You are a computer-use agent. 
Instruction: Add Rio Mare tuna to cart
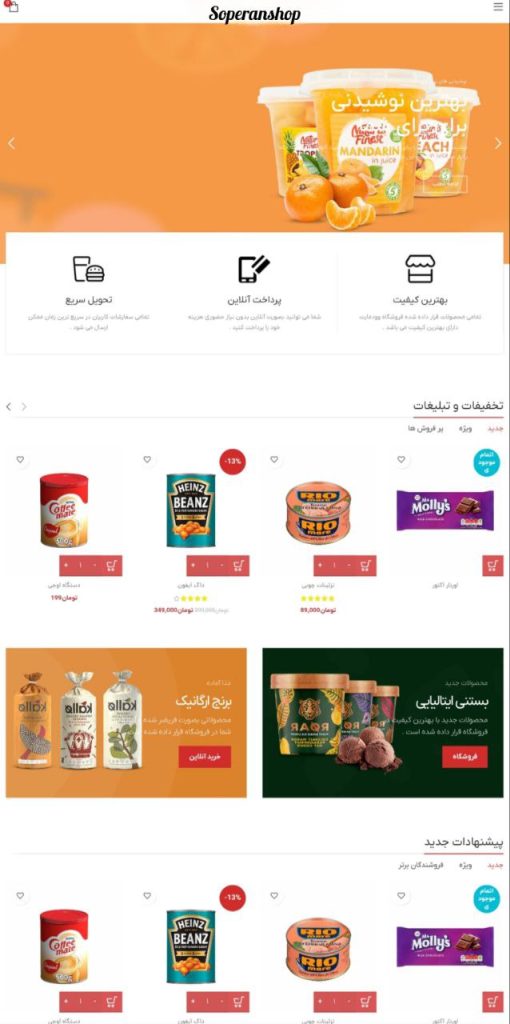[x=366, y=566]
